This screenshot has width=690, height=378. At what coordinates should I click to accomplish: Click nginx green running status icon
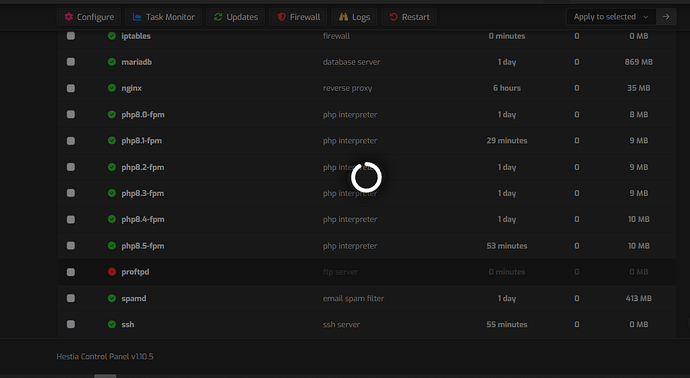click(112, 88)
